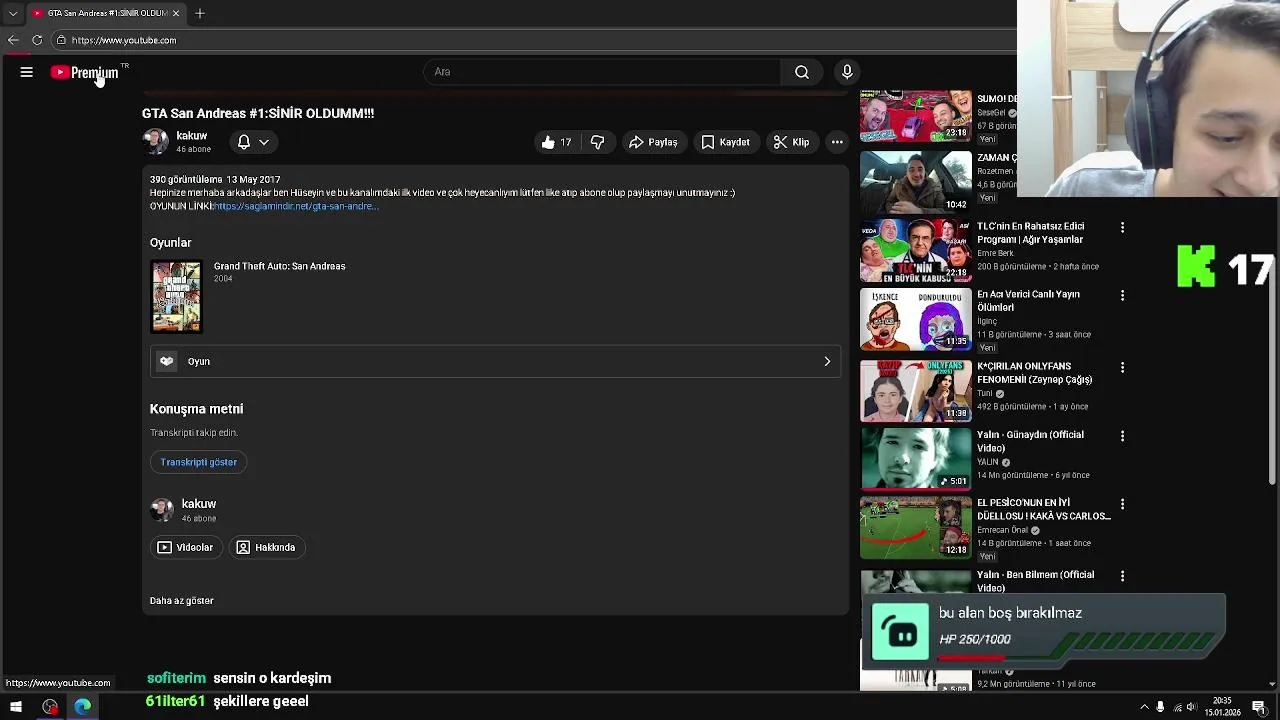Click the taskbar microphone icon
1280x720 pixels.
tap(1160, 708)
